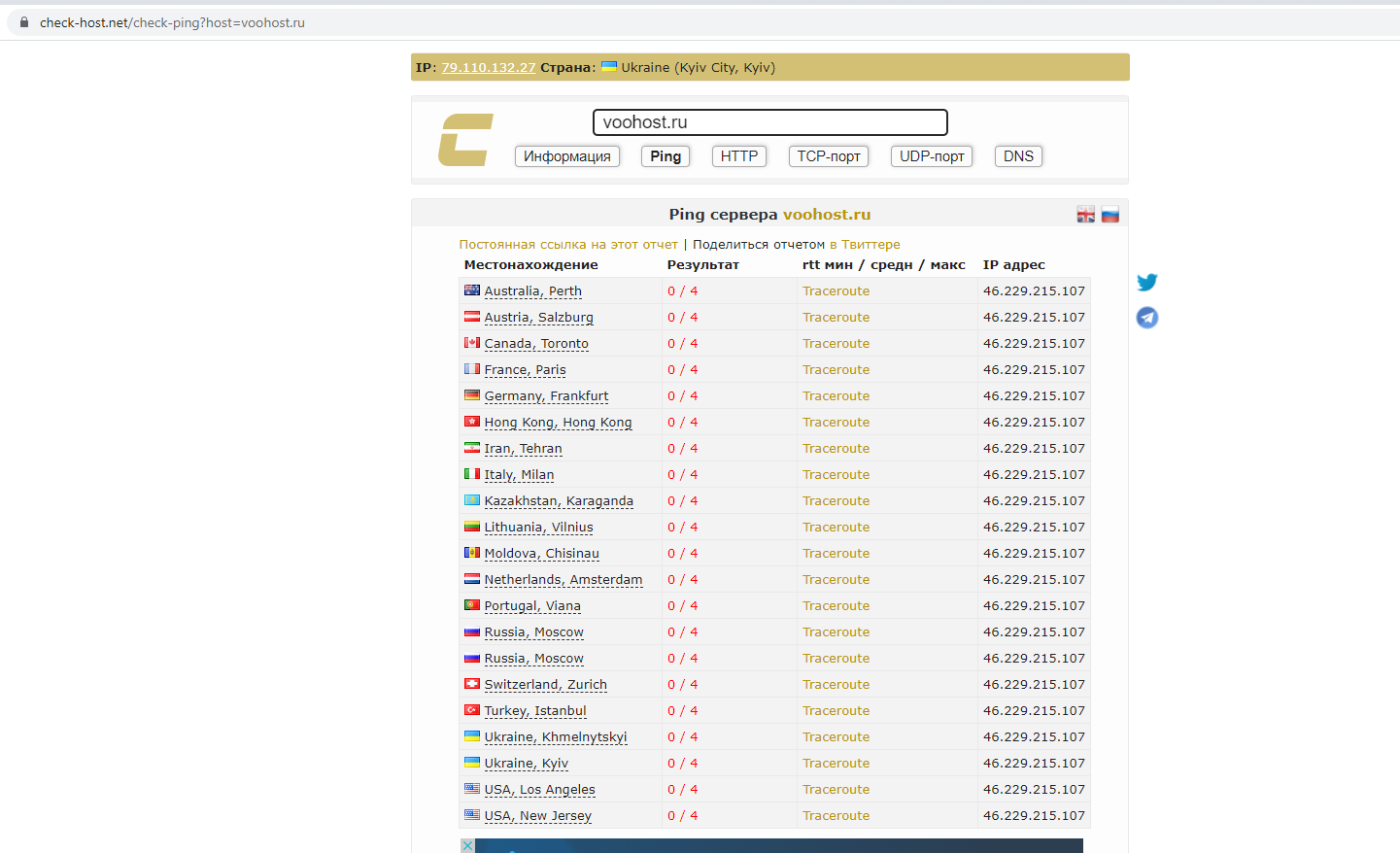
Task: Click the в Твиттере share link
Action: point(865,245)
